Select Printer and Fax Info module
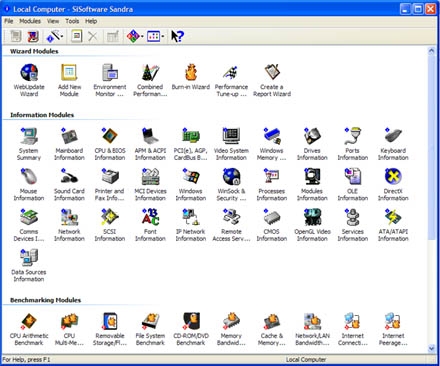Image resolution: width=440 pixels, height=366 pixels. (x=110, y=184)
